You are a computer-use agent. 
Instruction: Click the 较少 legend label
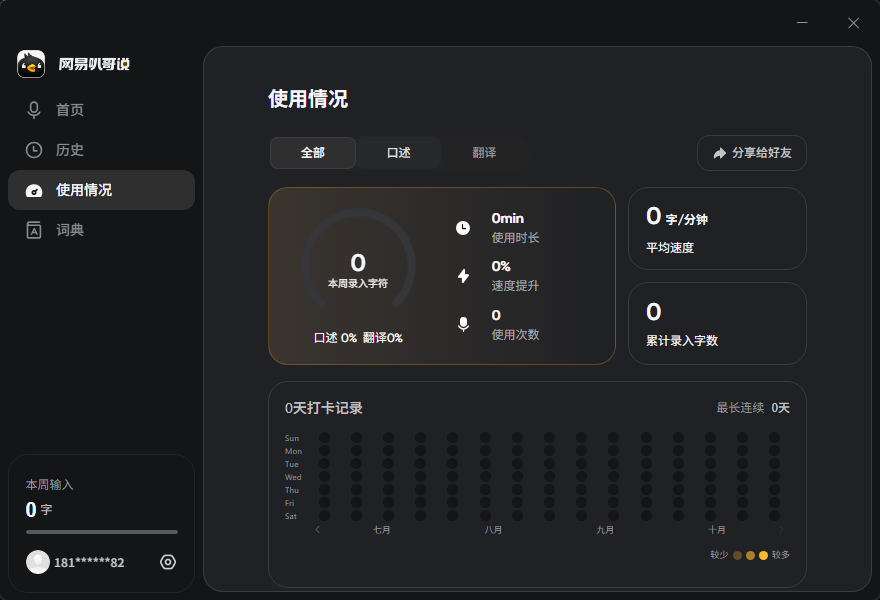(719, 555)
